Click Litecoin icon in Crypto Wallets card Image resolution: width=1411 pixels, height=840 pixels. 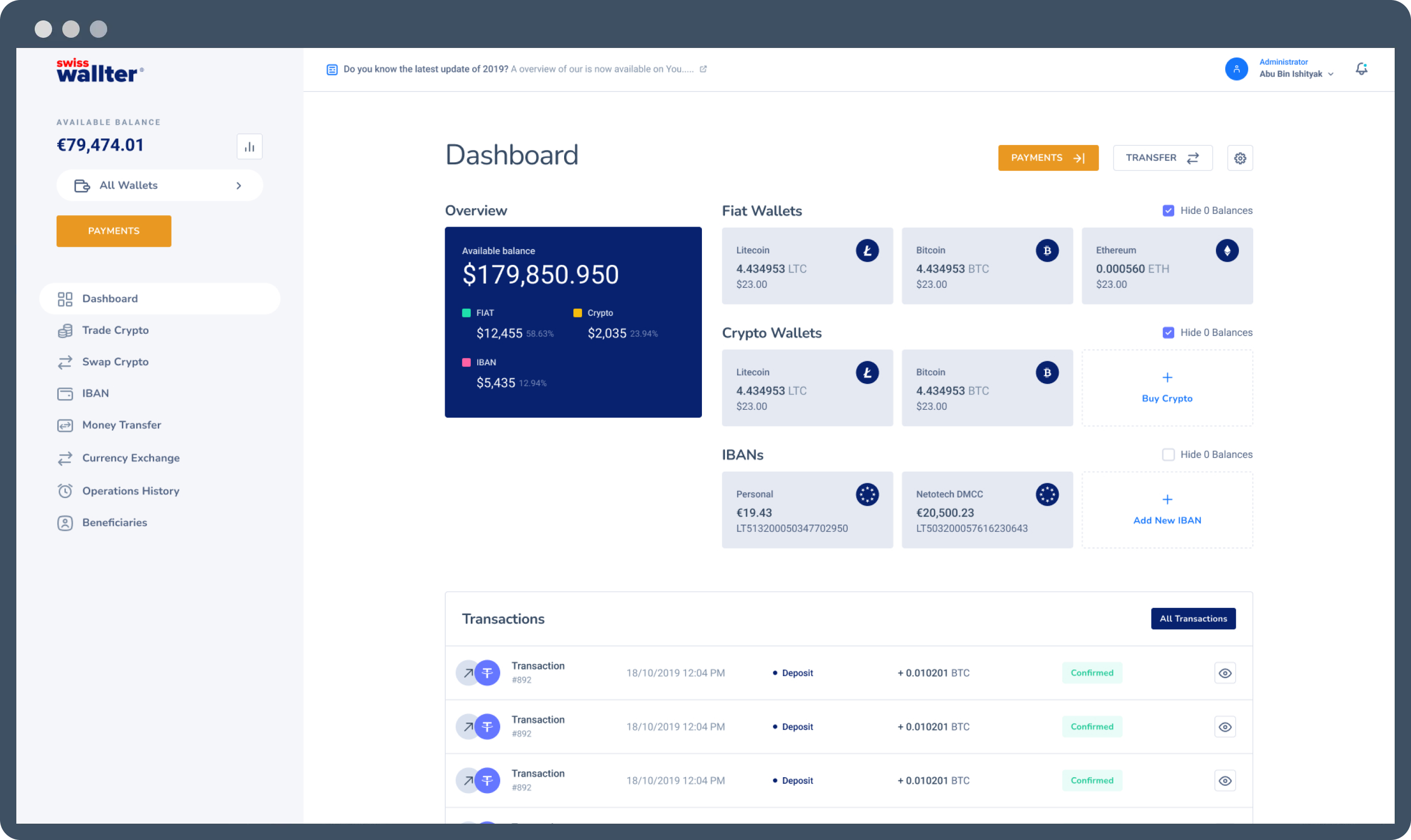click(866, 373)
